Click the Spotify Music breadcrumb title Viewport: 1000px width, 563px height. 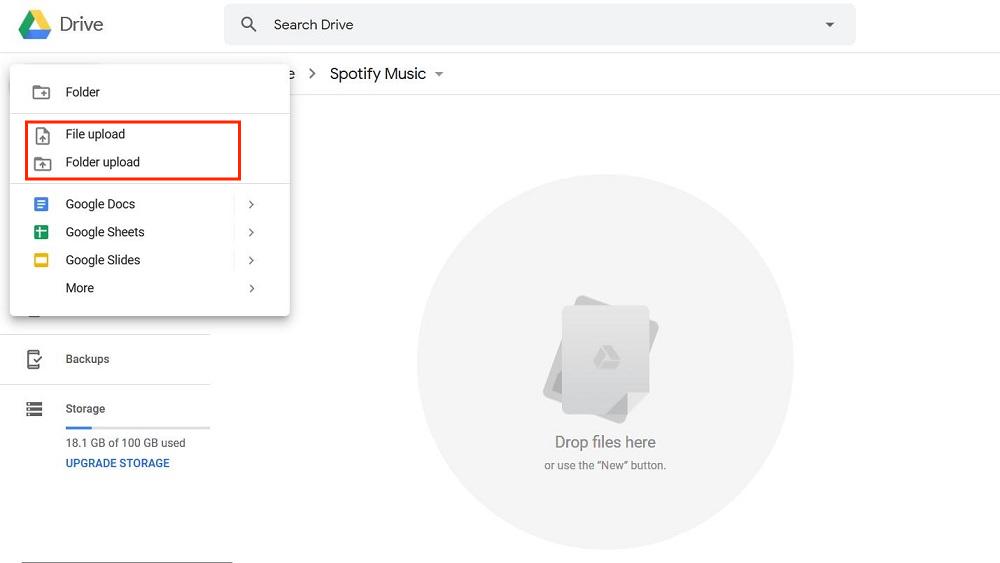tap(378, 74)
